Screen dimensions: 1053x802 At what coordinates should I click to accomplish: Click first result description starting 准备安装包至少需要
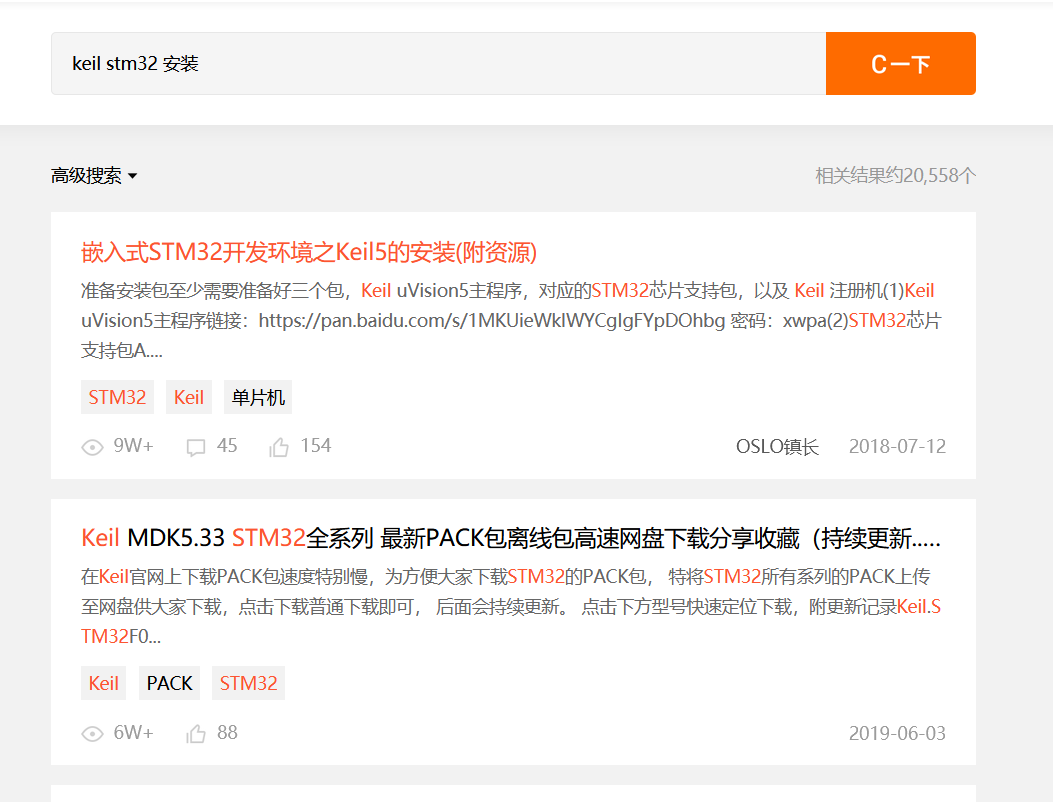point(511,320)
